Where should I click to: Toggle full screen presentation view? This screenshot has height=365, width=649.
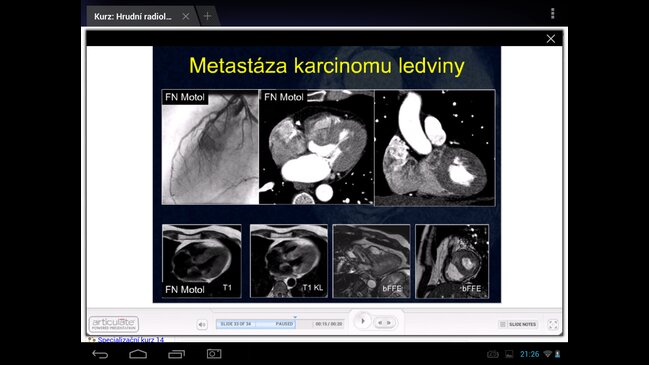(553, 324)
